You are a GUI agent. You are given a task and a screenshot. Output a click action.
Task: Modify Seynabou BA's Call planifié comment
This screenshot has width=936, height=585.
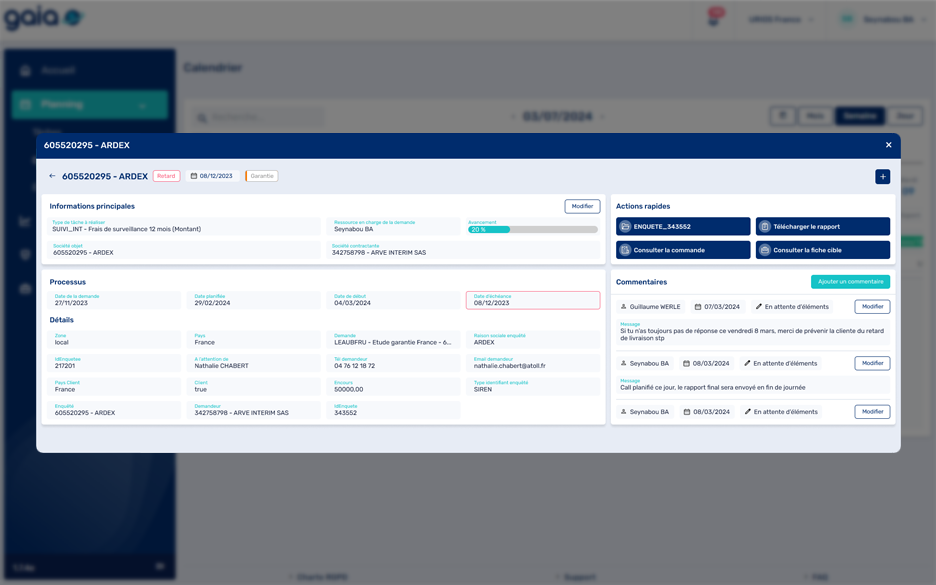(872, 363)
